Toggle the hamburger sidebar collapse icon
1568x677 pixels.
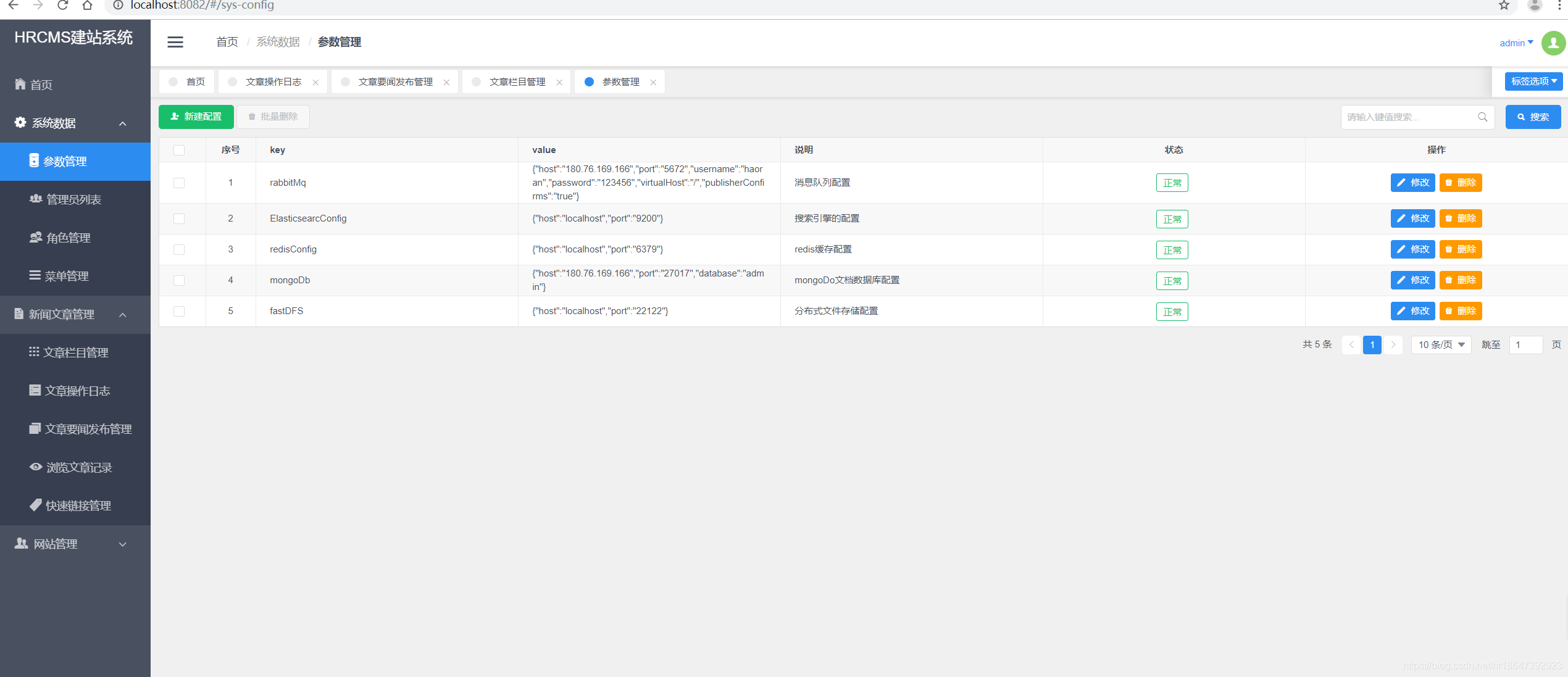point(175,42)
